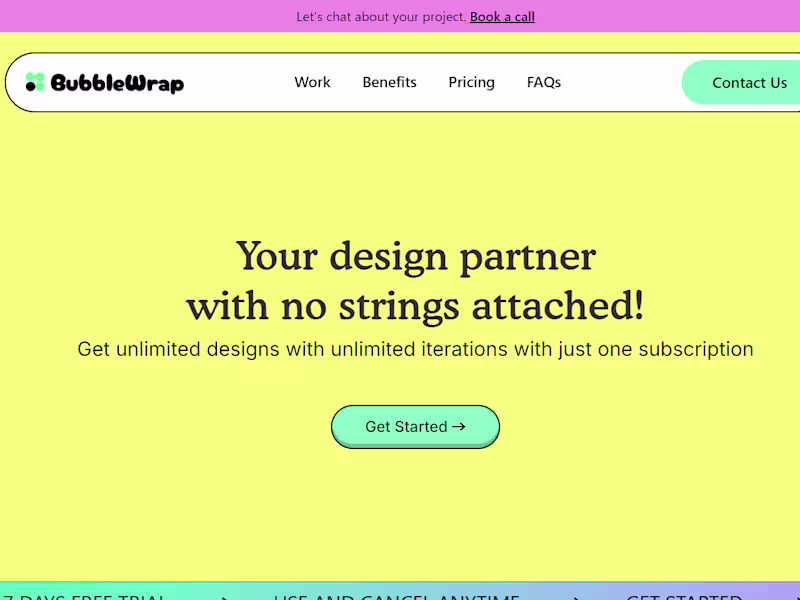Click the "with no strings attached!" line
Viewport: 800px width, 600px height.
[415, 307]
